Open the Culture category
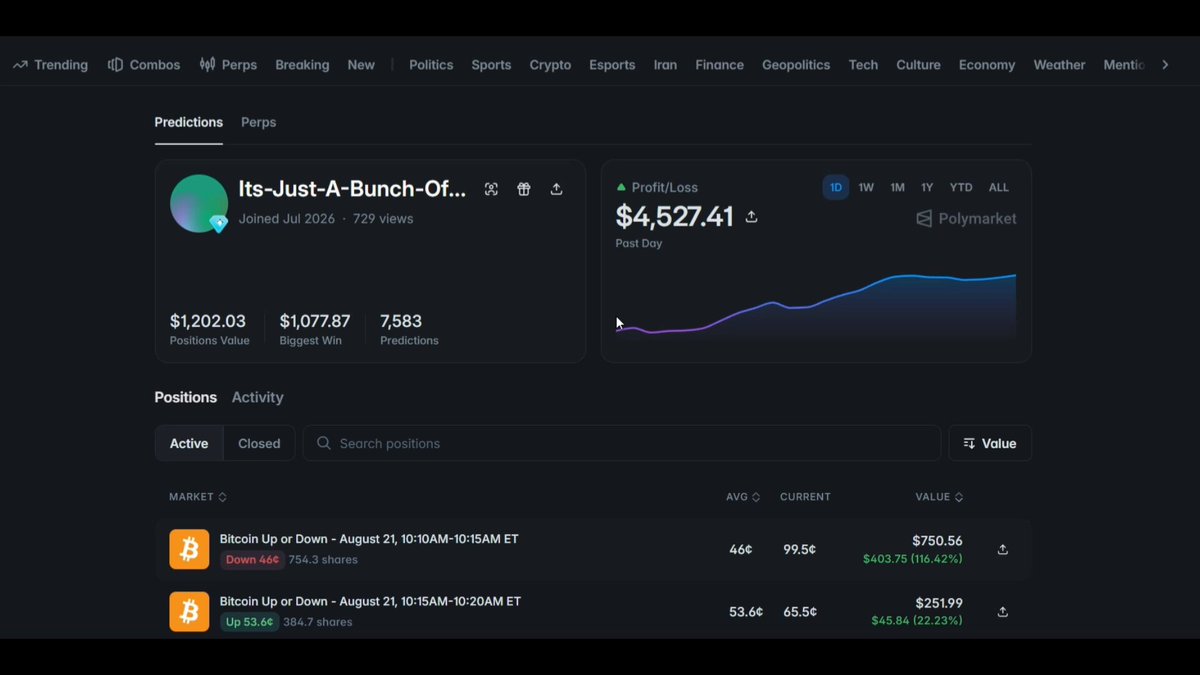 pyautogui.click(x=918, y=65)
